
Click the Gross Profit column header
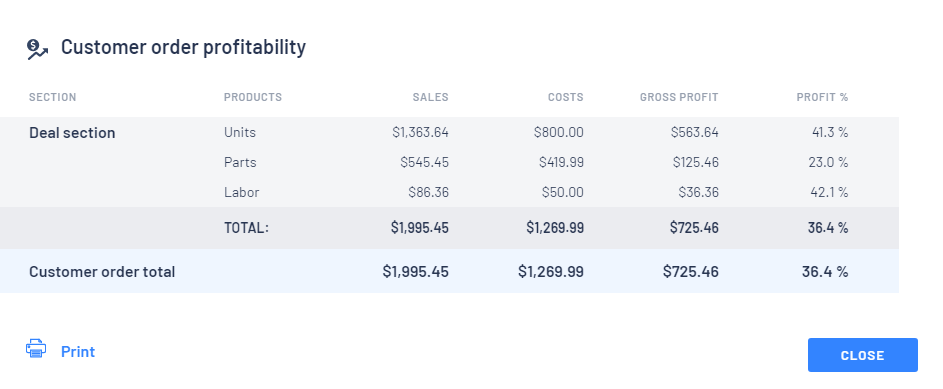pyautogui.click(x=679, y=97)
